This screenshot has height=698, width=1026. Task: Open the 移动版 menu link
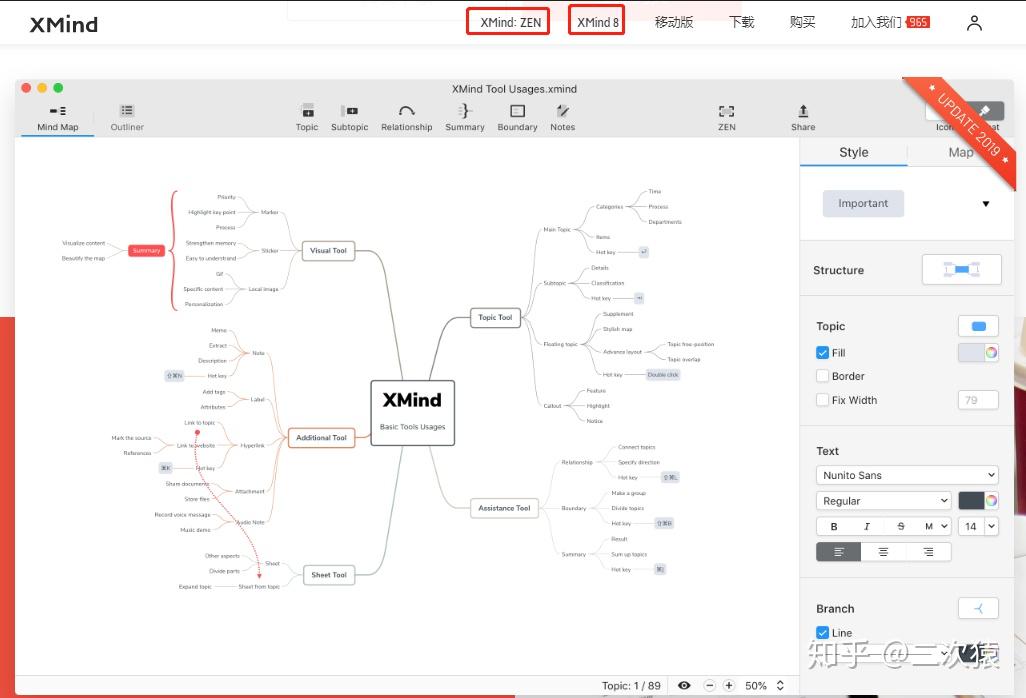[x=673, y=22]
